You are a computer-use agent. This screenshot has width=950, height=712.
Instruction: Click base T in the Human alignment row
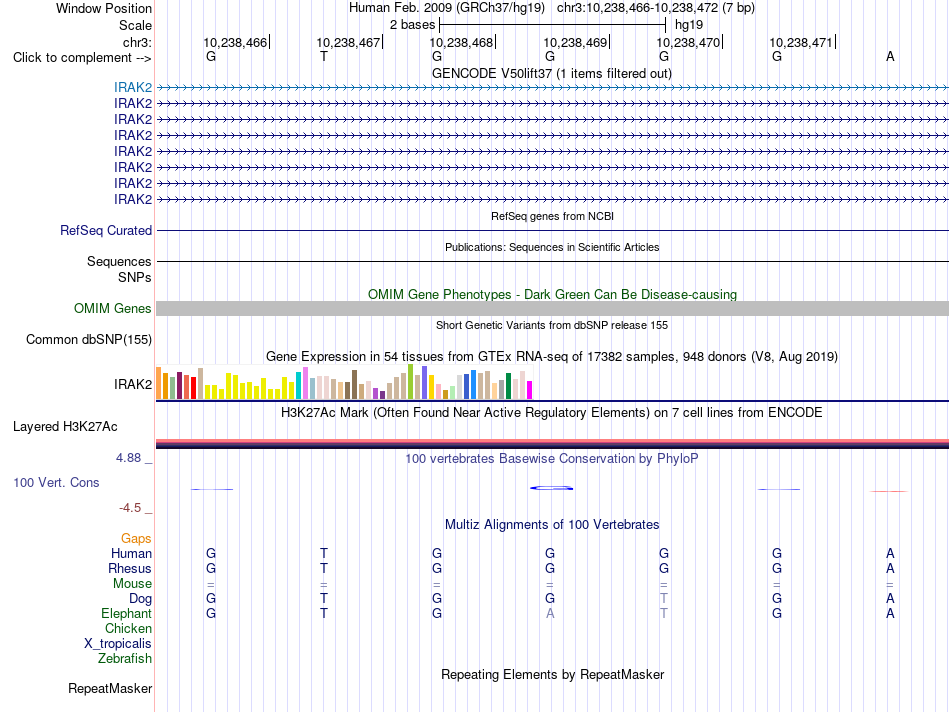pyautogui.click(x=324, y=553)
